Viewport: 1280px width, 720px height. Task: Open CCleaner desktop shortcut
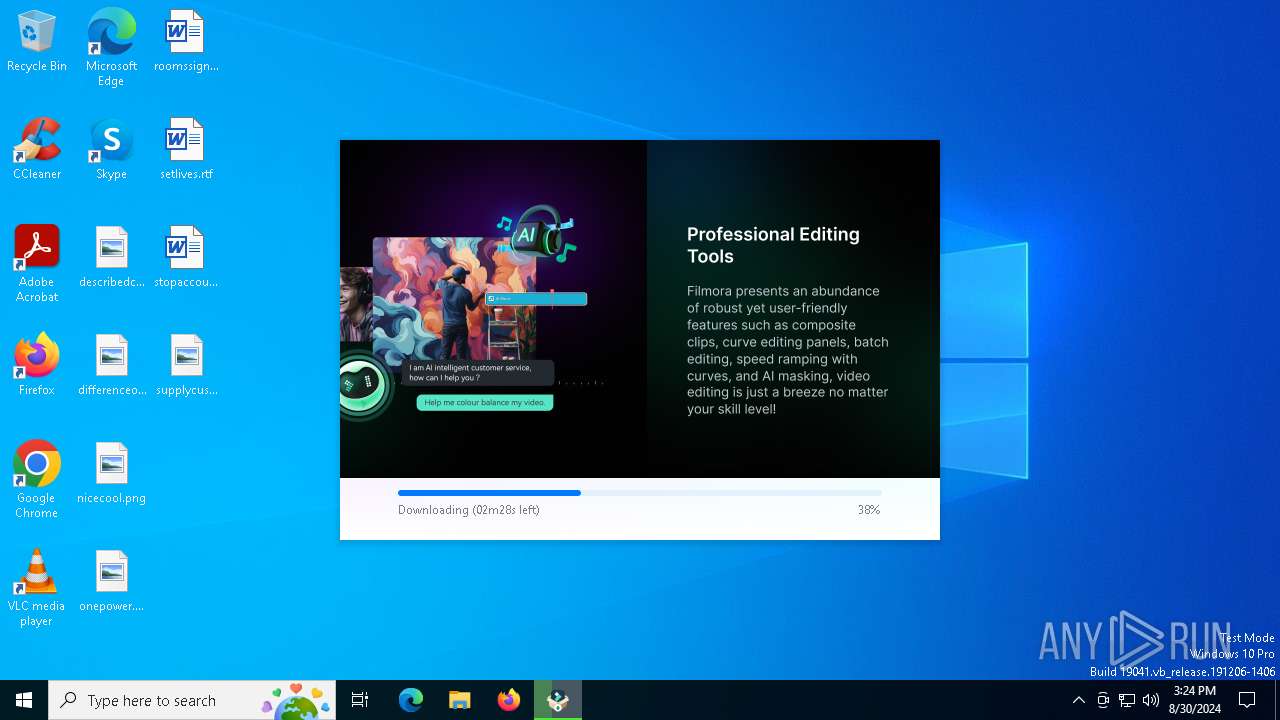click(37, 150)
